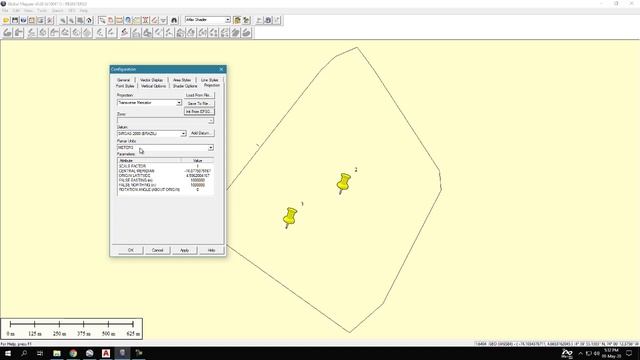The height and width of the screenshot is (360, 640).
Task: Switch to the General tab
Action: [123, 80]
